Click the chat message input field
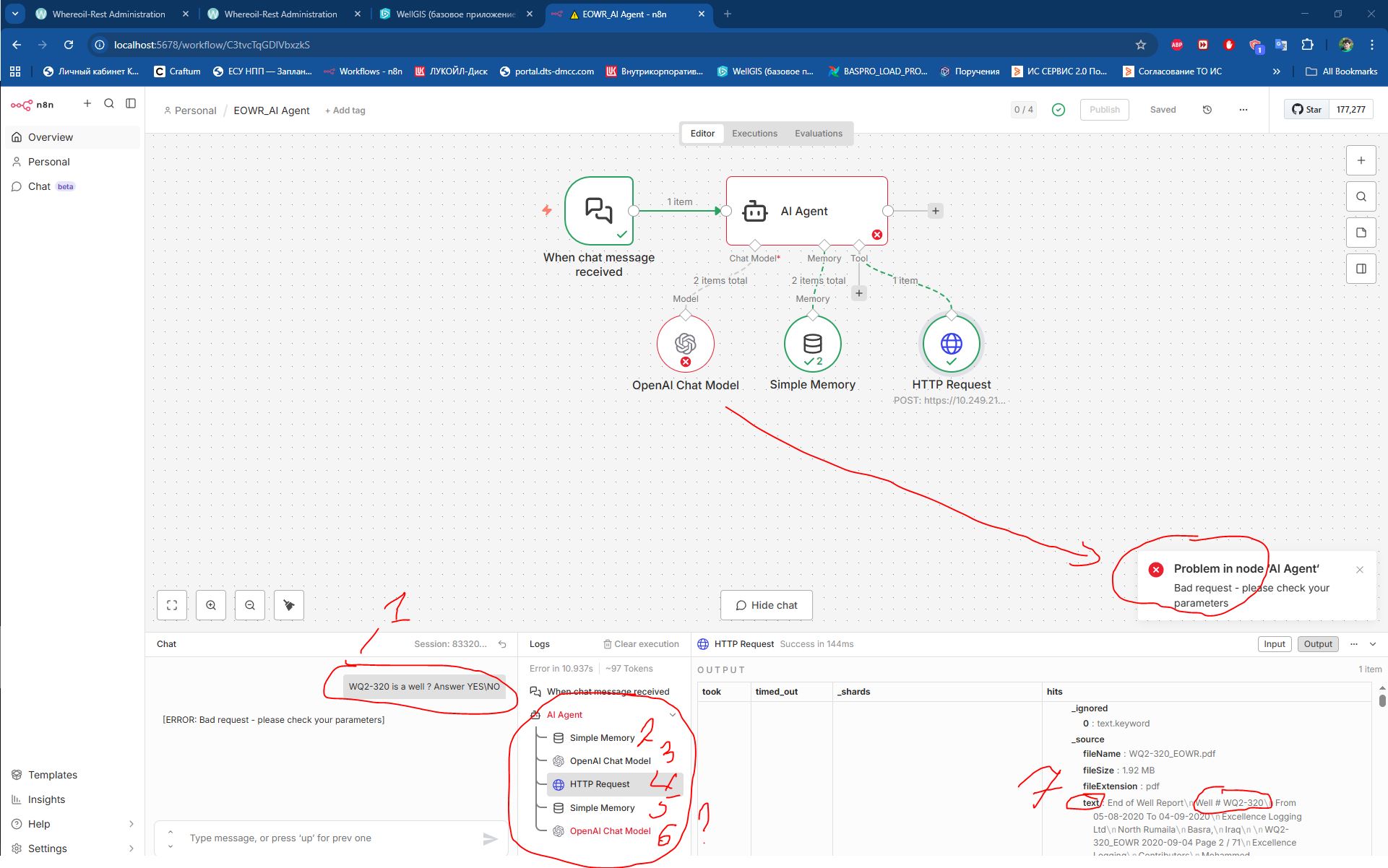Screen dimensions: 1388x868 [x=325, y=838]
